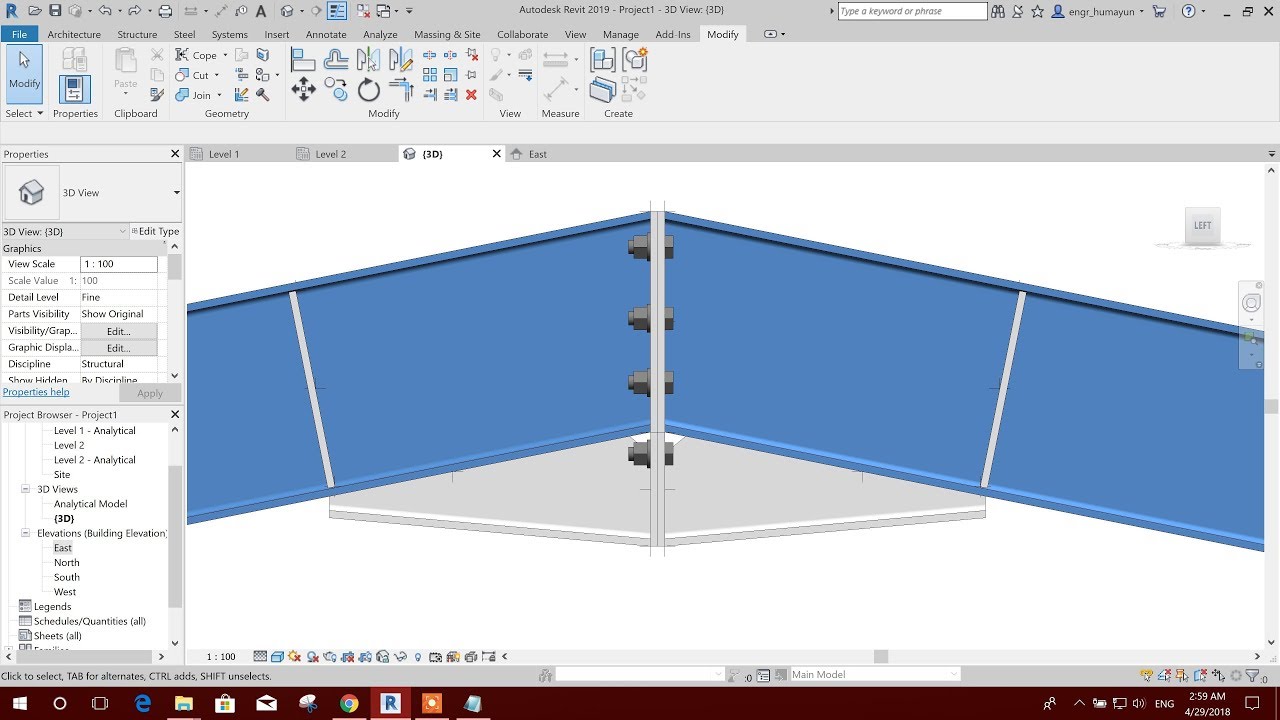Screen dimensions: 1280x720
Task: Click the Properties help link
Action: 36,391
